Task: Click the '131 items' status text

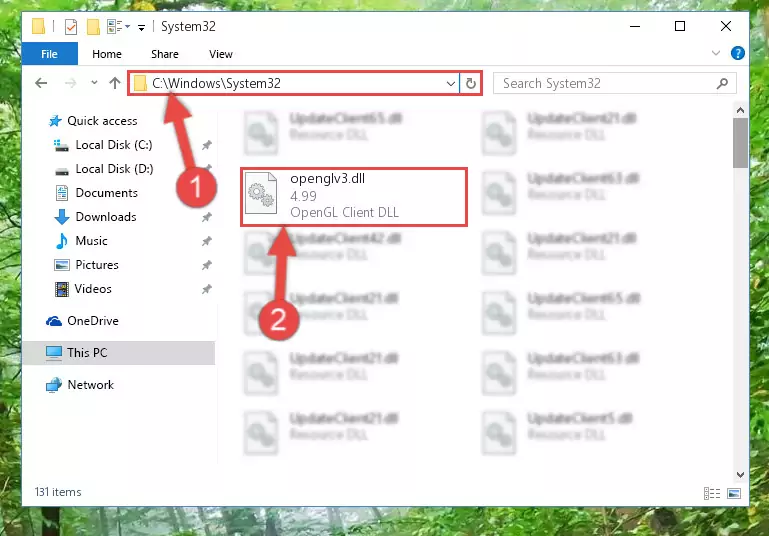Action: (58, 492)
